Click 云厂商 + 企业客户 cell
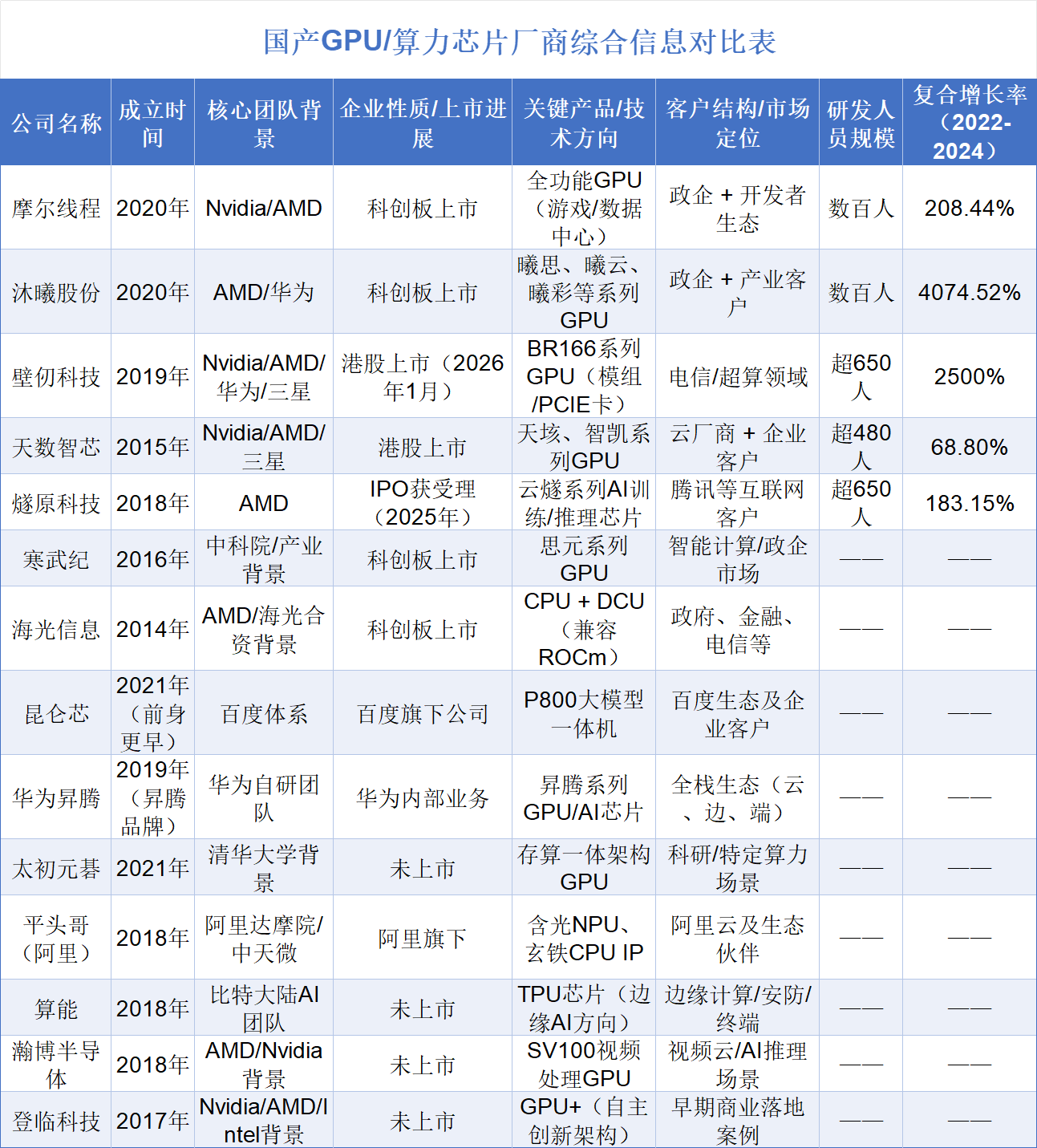Image resolution: width=1037 pixels, height=1148 pixels. coord(737,446)
